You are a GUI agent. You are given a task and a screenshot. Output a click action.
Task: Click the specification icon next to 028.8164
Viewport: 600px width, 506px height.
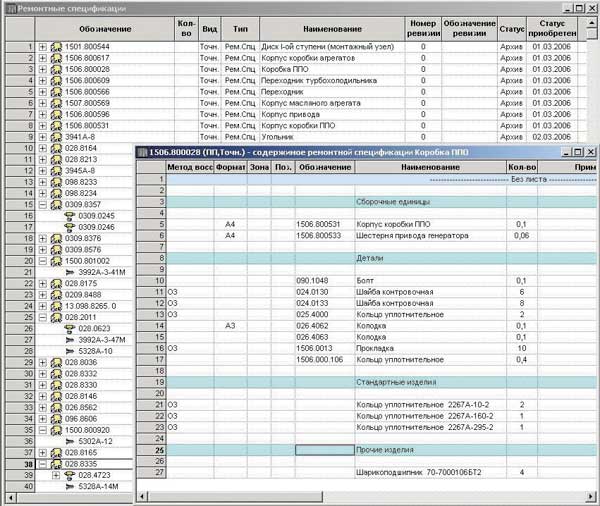click(x=56, y=149)
